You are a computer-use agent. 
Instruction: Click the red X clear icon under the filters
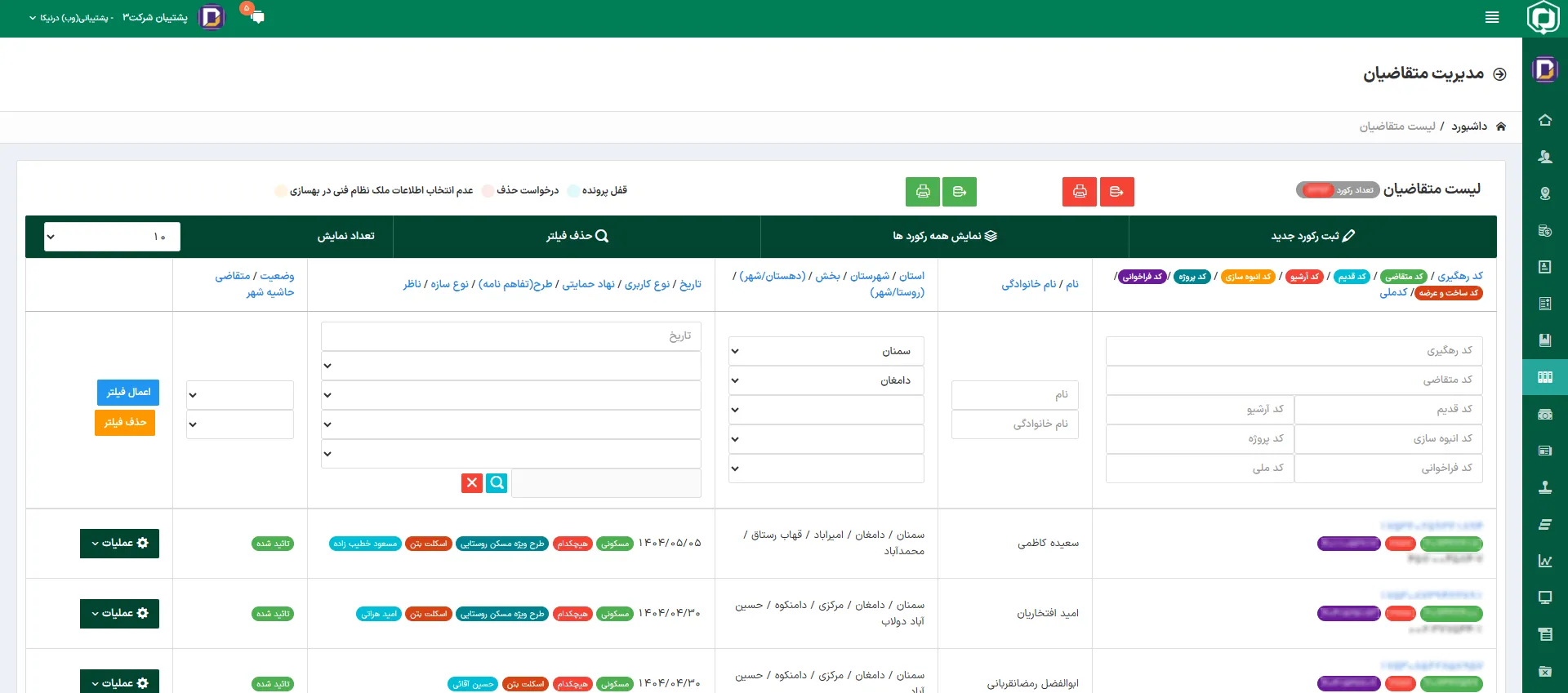click(x=472, y=483)
